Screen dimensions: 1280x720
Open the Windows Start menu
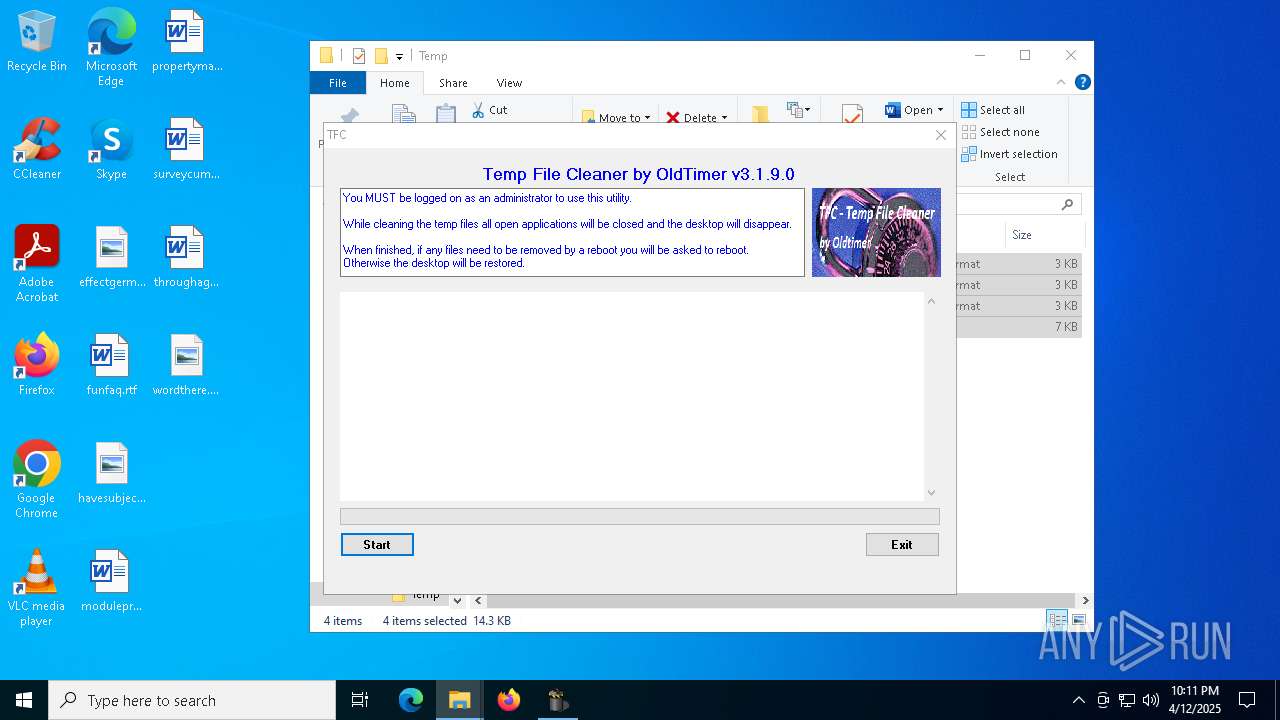tap(24, 700)
